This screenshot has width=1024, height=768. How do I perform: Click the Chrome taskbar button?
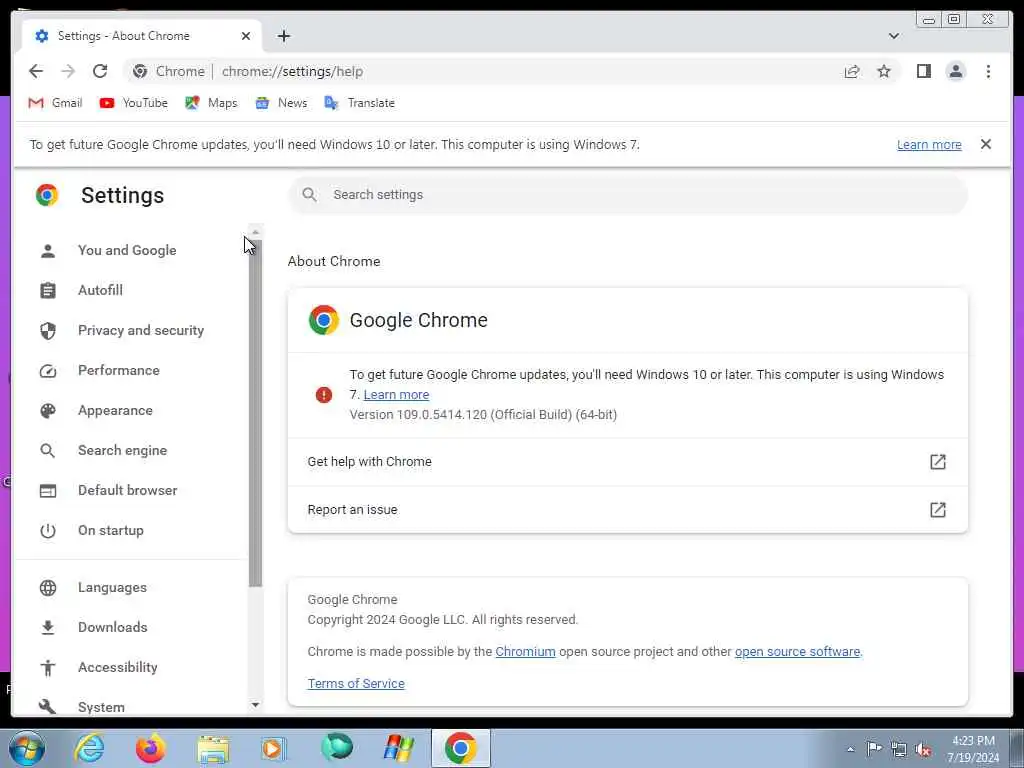(x=461, y=748)
